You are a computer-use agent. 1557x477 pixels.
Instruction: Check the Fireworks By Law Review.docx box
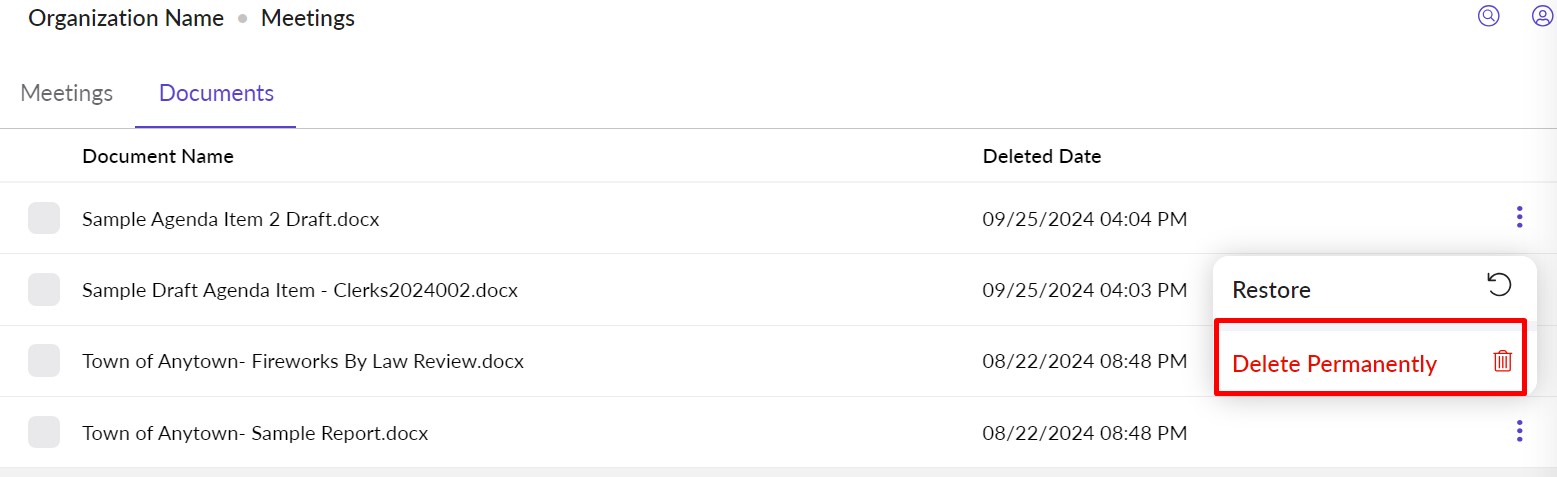click(x=44, y=361)
